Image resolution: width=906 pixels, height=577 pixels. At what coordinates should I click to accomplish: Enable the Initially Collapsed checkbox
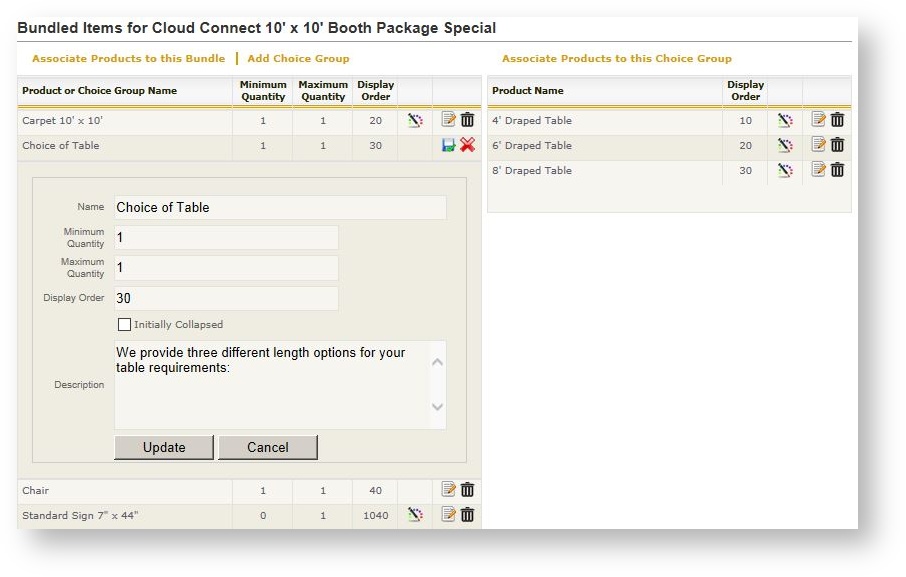(125, 324)
